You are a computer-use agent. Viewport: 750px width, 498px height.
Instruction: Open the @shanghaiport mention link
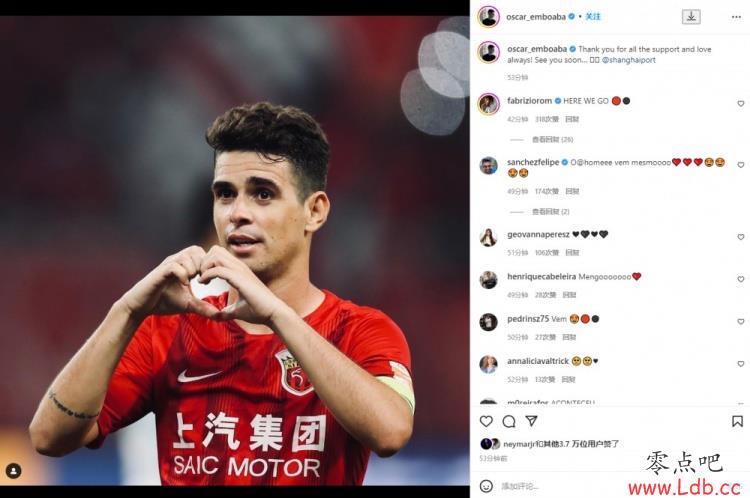click(x=629, y=60)
